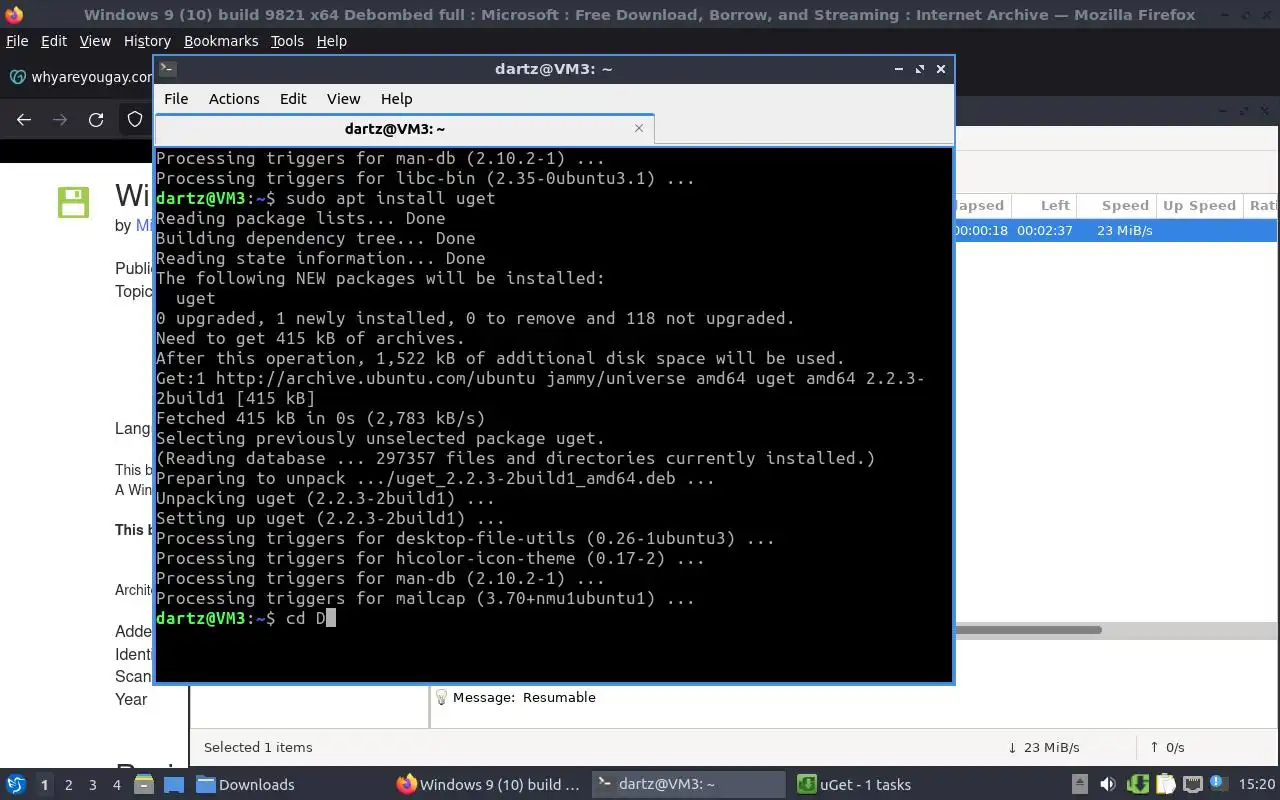This screenshot has width=1280, height=800.
Task: Click the terminal icon in terminal title bar
Action: pyautogui.click(x=168, y=69)
